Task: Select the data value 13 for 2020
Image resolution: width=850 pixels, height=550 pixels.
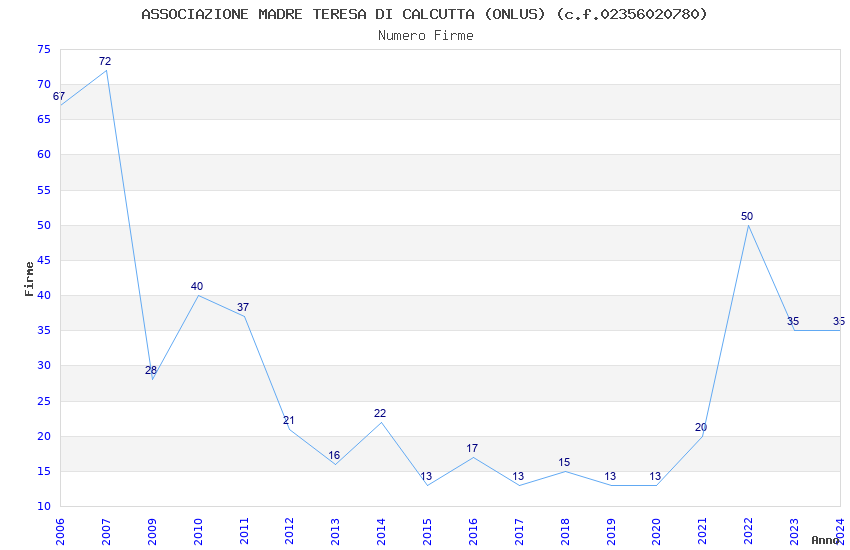Action: [x=655, y=476]
